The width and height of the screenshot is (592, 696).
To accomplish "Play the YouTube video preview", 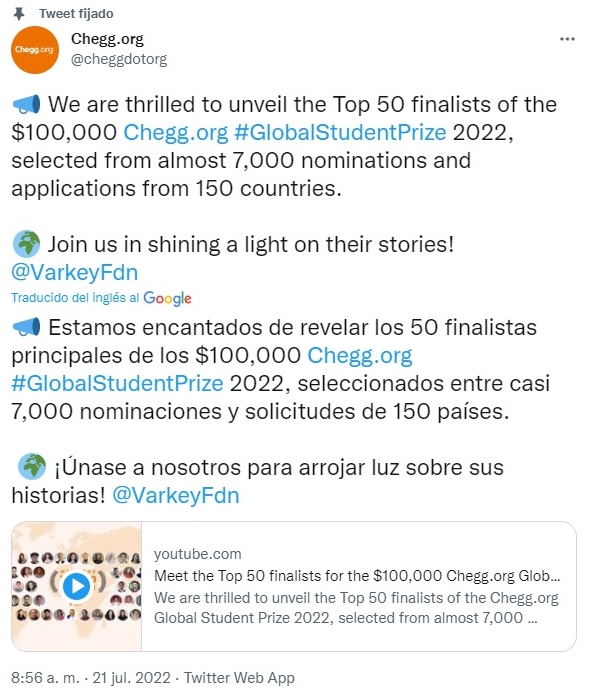I will coord(77,586).
